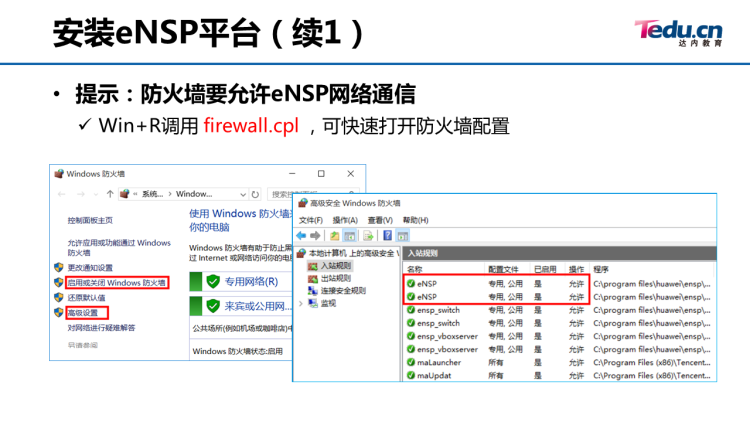This screenshot has height=422, width=750.
Task: Expand the 监视 tree node chevron
Action: 301,303
